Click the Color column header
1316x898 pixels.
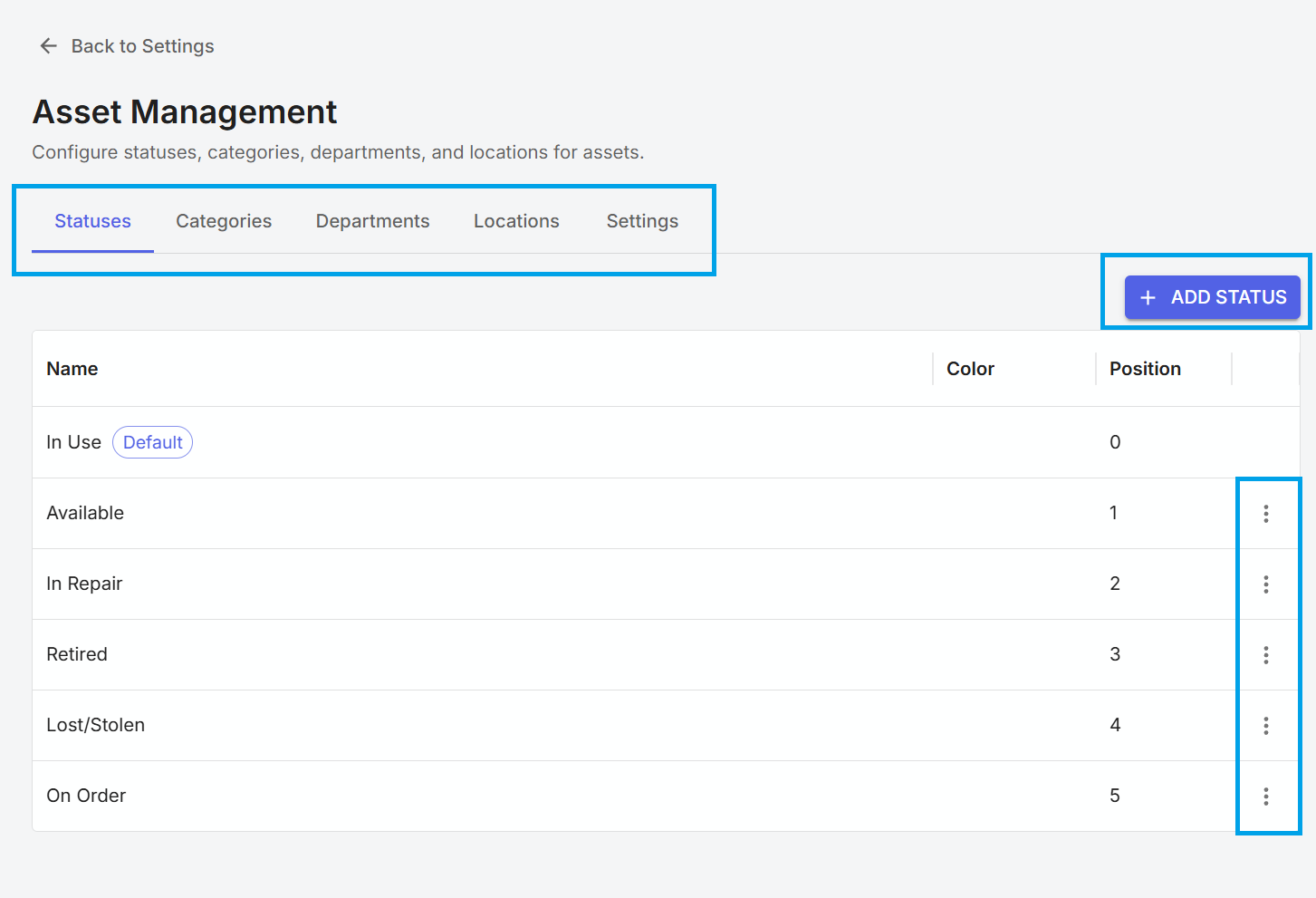(x=970, y=368)
